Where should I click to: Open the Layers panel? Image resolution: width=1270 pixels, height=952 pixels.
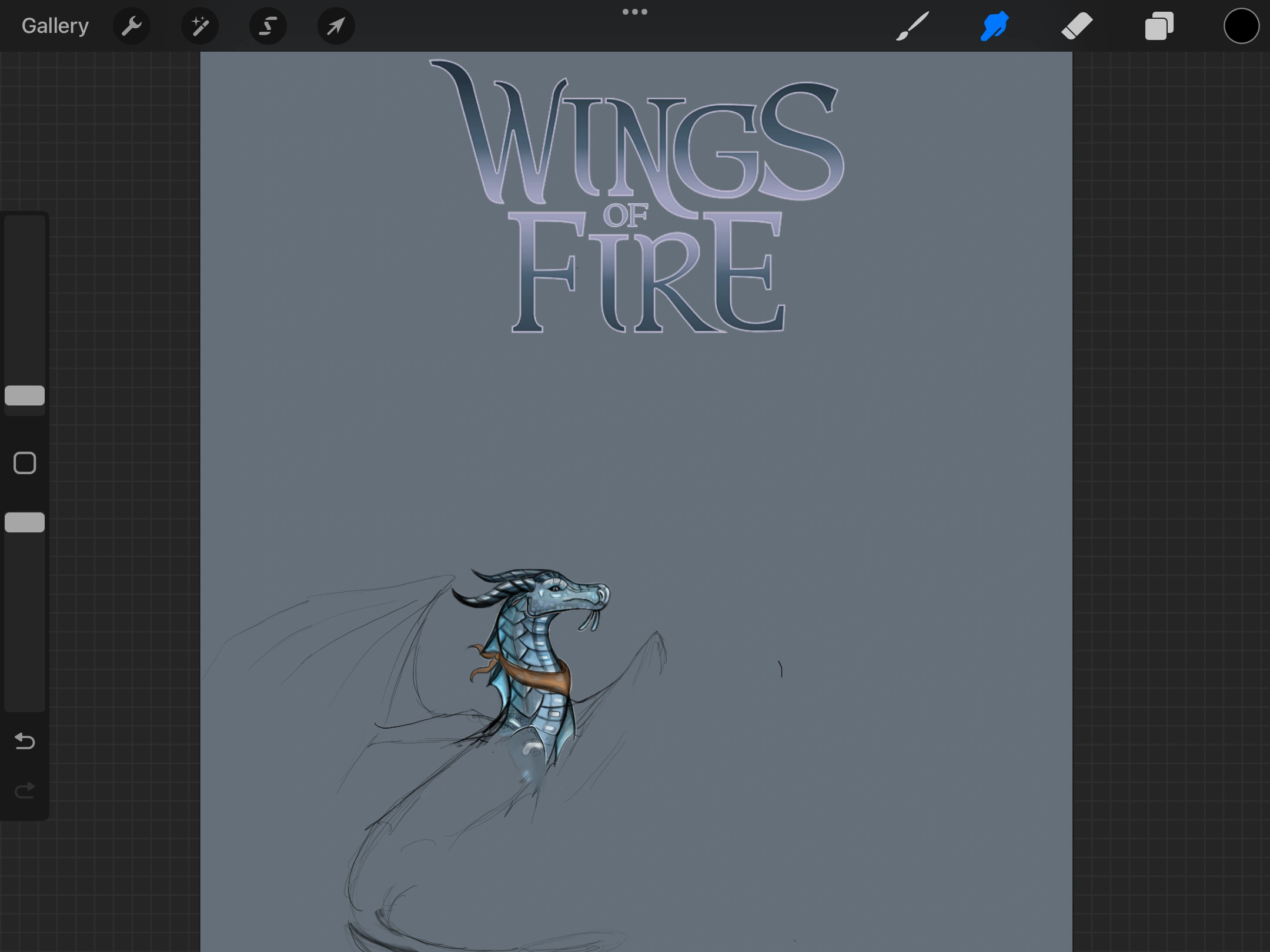1159,25
